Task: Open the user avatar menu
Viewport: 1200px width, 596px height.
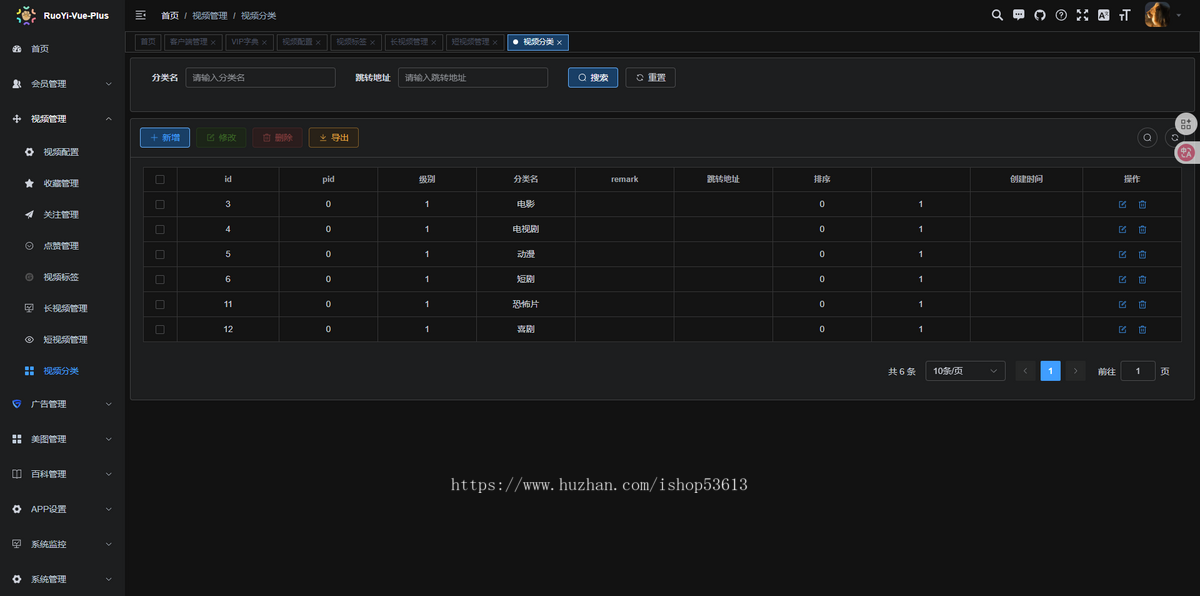Action: tap(1157, 15)
